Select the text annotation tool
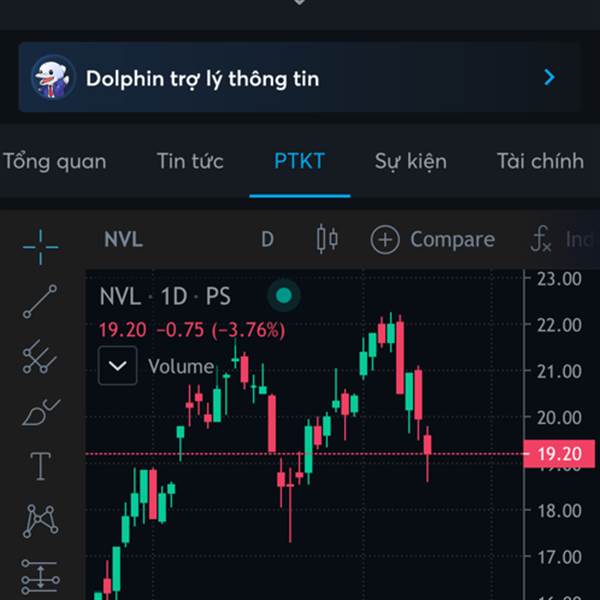Image resolution: width=600 pixels, height=600 pixels. point(40,466)
